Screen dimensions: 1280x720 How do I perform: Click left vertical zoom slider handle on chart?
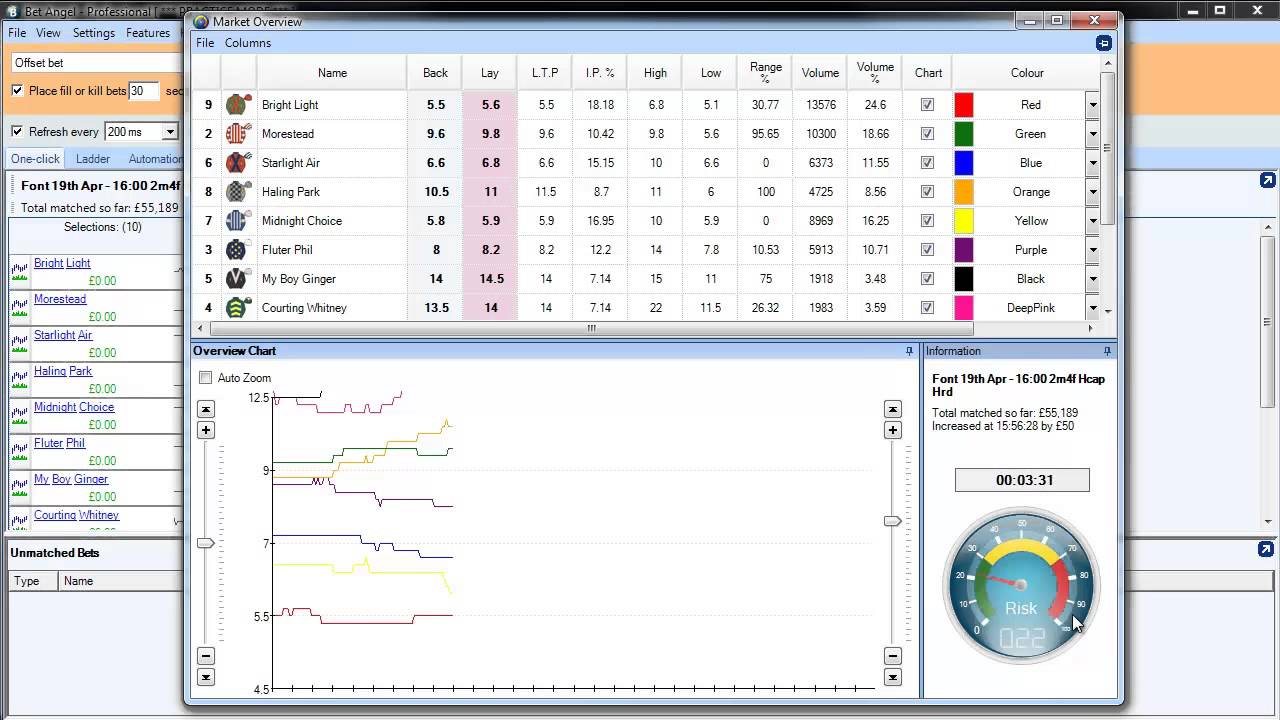tap(206, 543)
